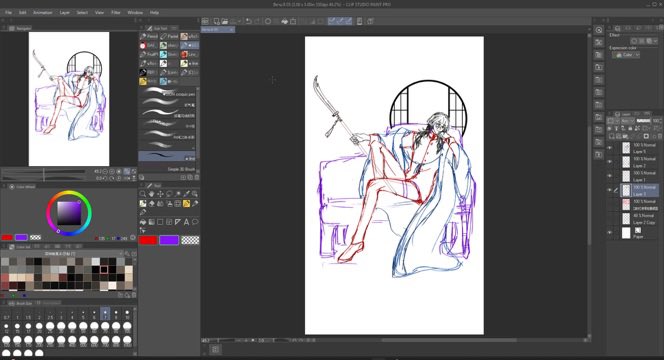Toggle visibility of Paper layer
Screen dimensions: 664x360
(x=610, y=233)
